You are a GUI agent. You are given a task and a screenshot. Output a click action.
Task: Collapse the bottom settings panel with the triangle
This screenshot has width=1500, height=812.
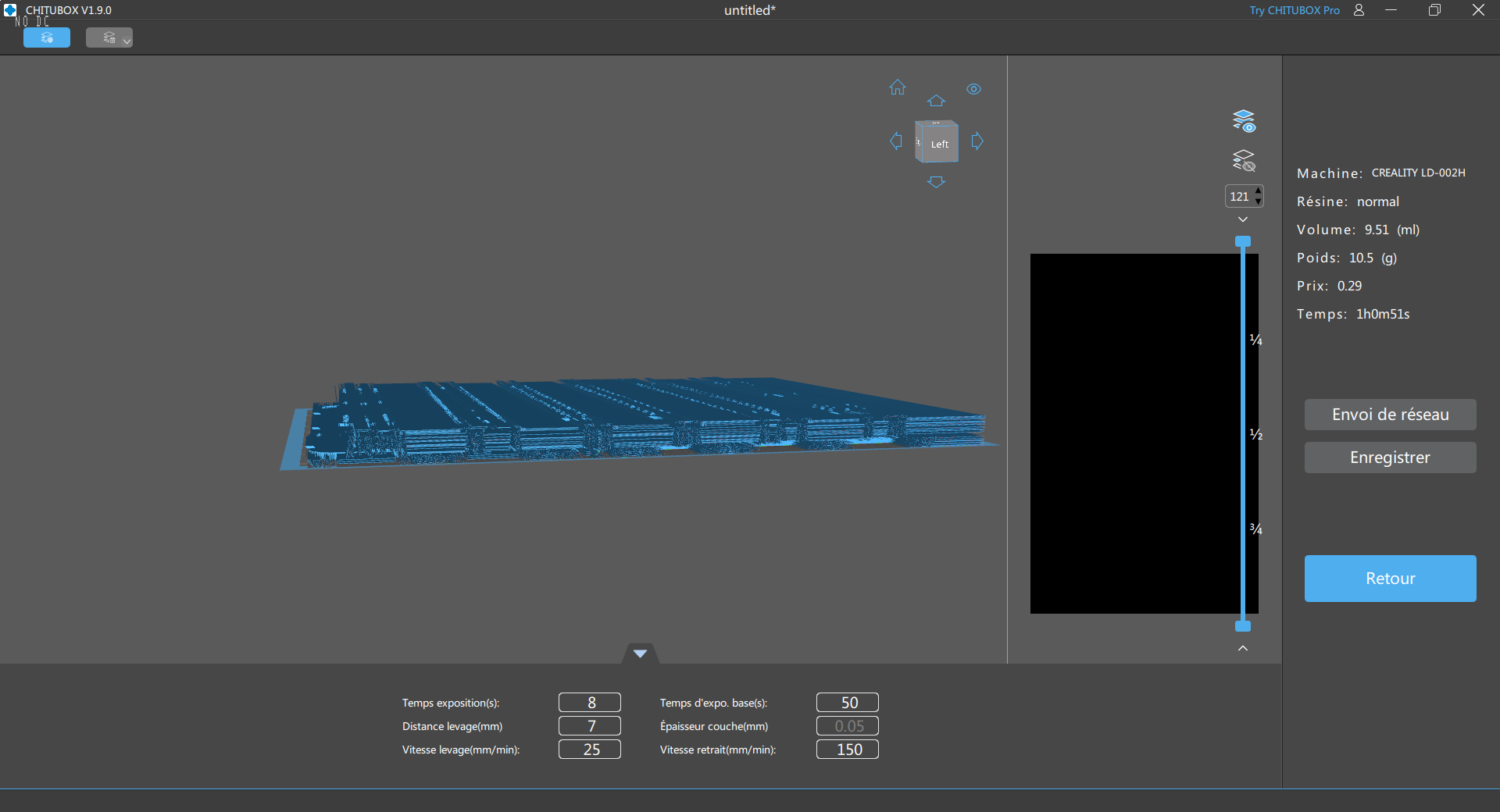pyautogui.click(x=641, y=654)
